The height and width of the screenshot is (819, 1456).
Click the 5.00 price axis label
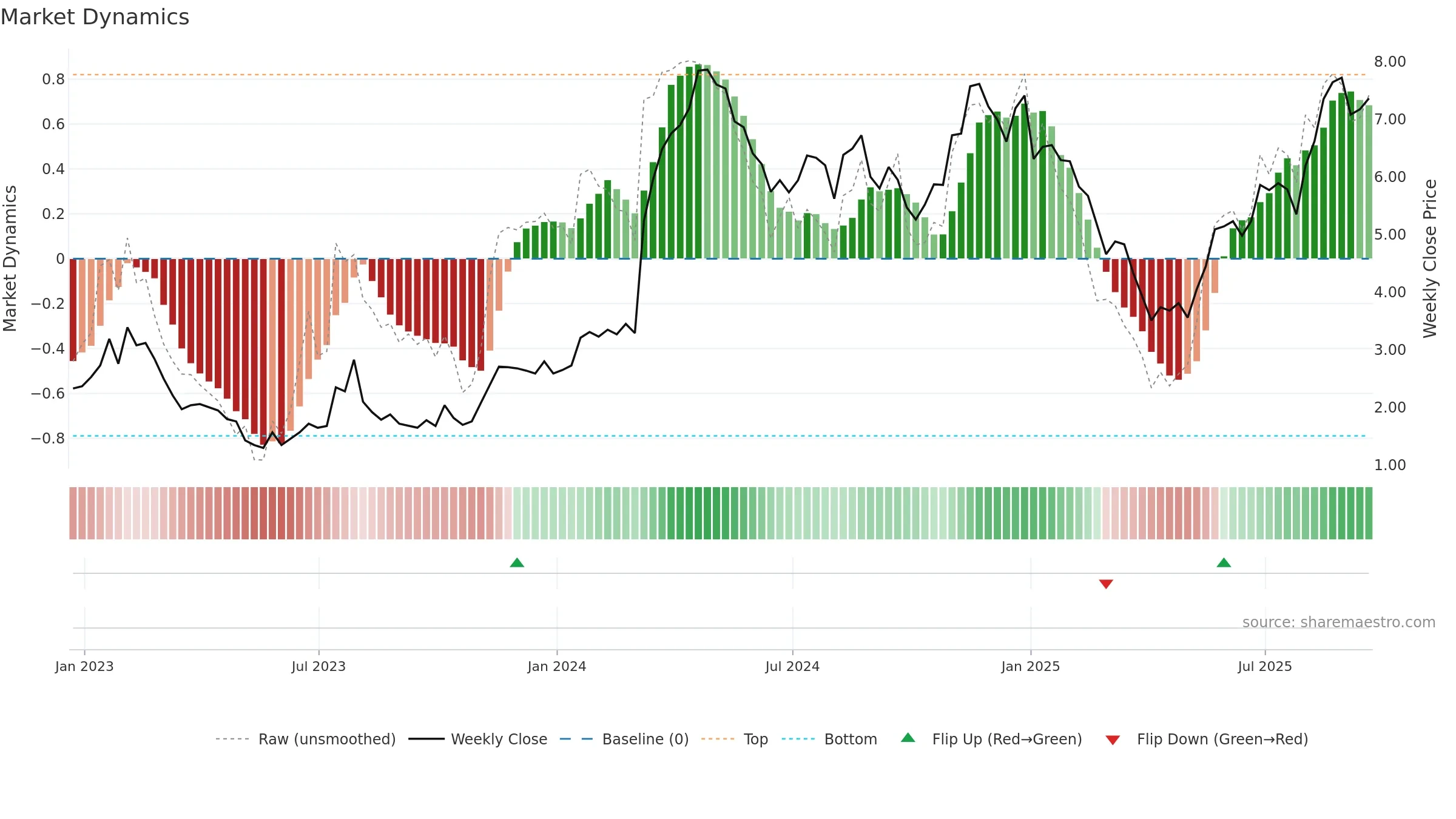pyautogui.click(x=1390, y=234)
